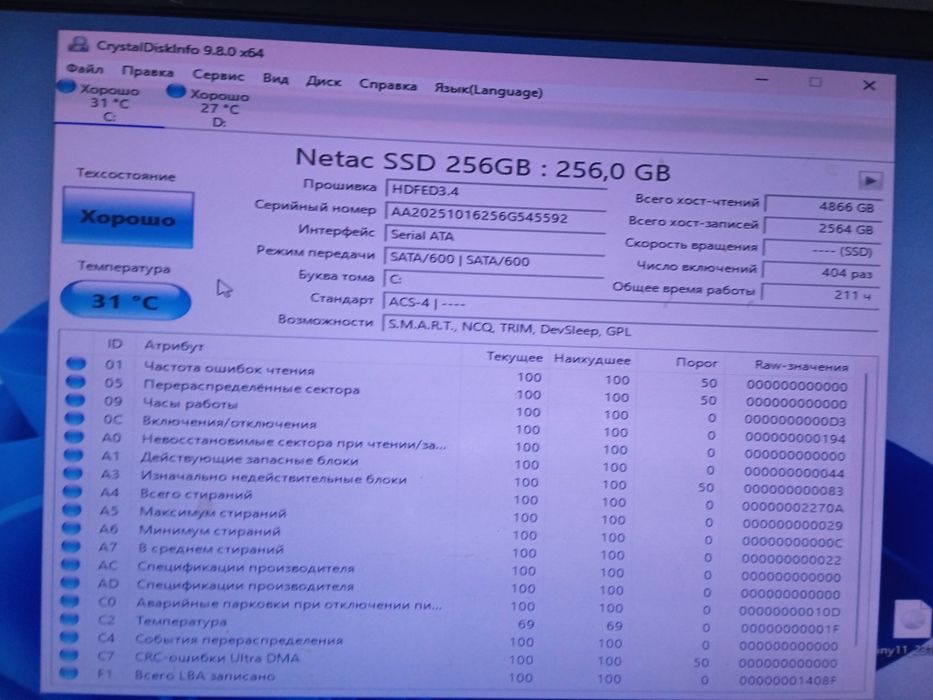Image resolution: width=933 pixels, height=700 pixels.
Task: Click the blue status circle of disk C:
Action: coord(67,88)
